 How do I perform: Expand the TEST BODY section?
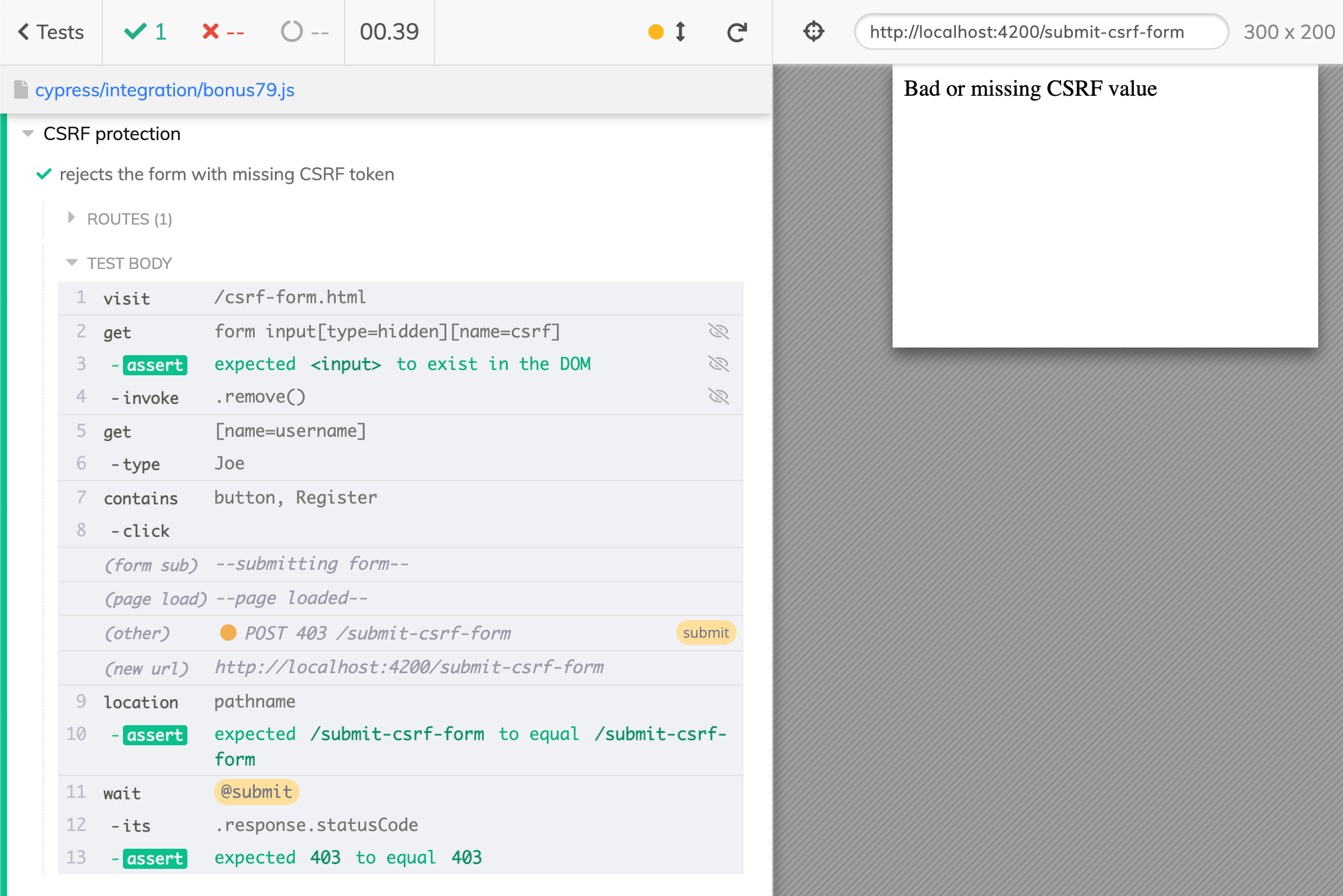(x=73, y=263)
